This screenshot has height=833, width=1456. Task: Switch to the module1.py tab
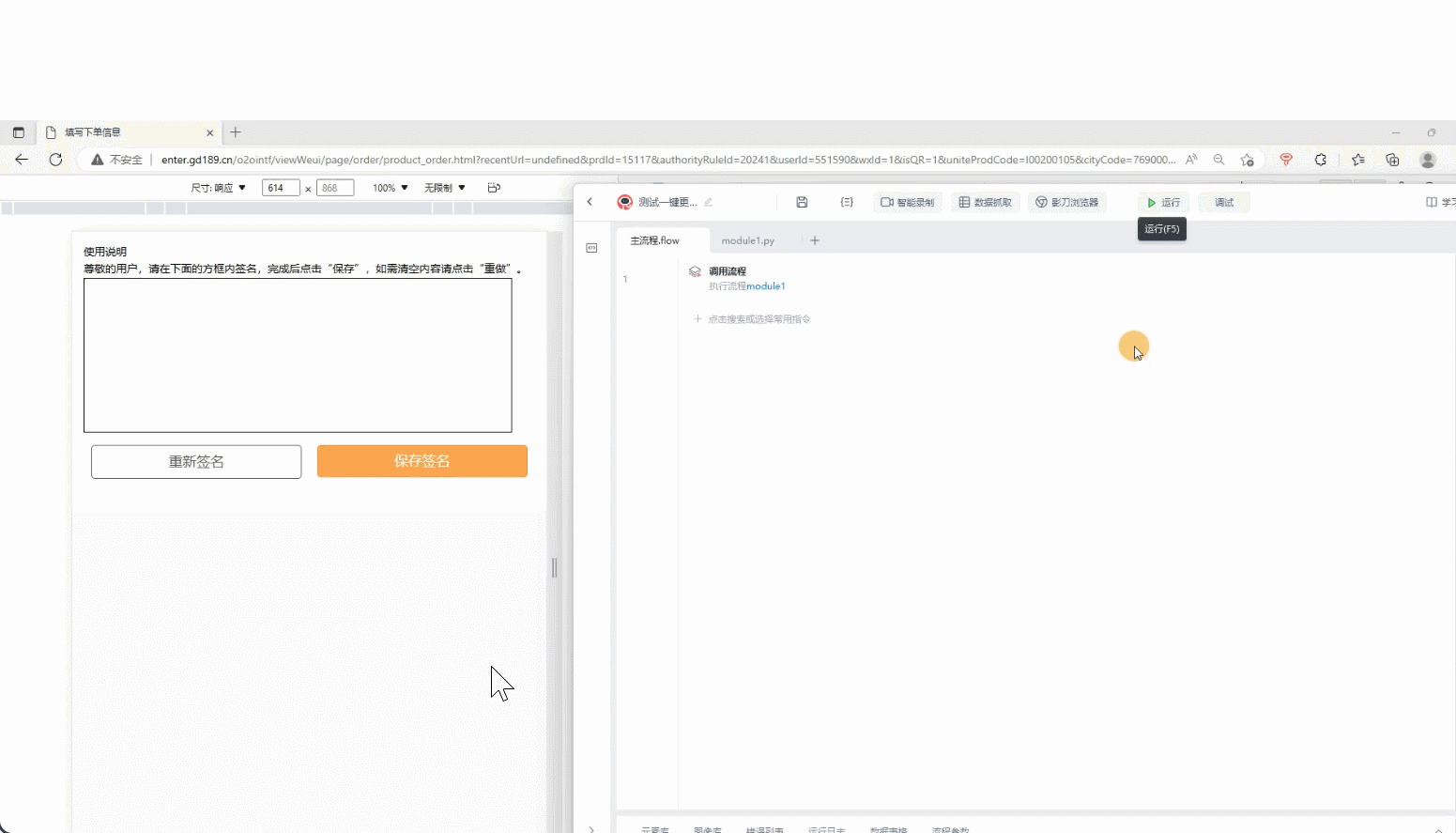pos(747,241)
